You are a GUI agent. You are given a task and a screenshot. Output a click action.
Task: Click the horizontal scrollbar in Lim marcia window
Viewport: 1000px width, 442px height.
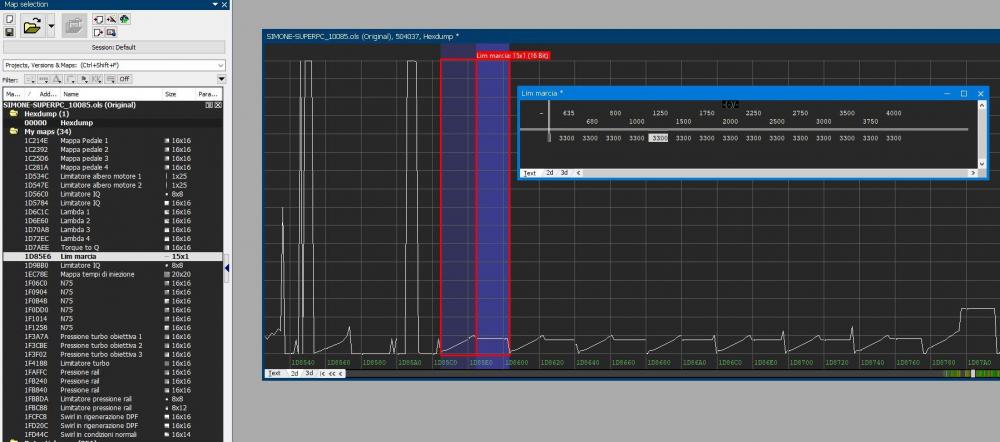pyautogui.click(x=770, y=173)
